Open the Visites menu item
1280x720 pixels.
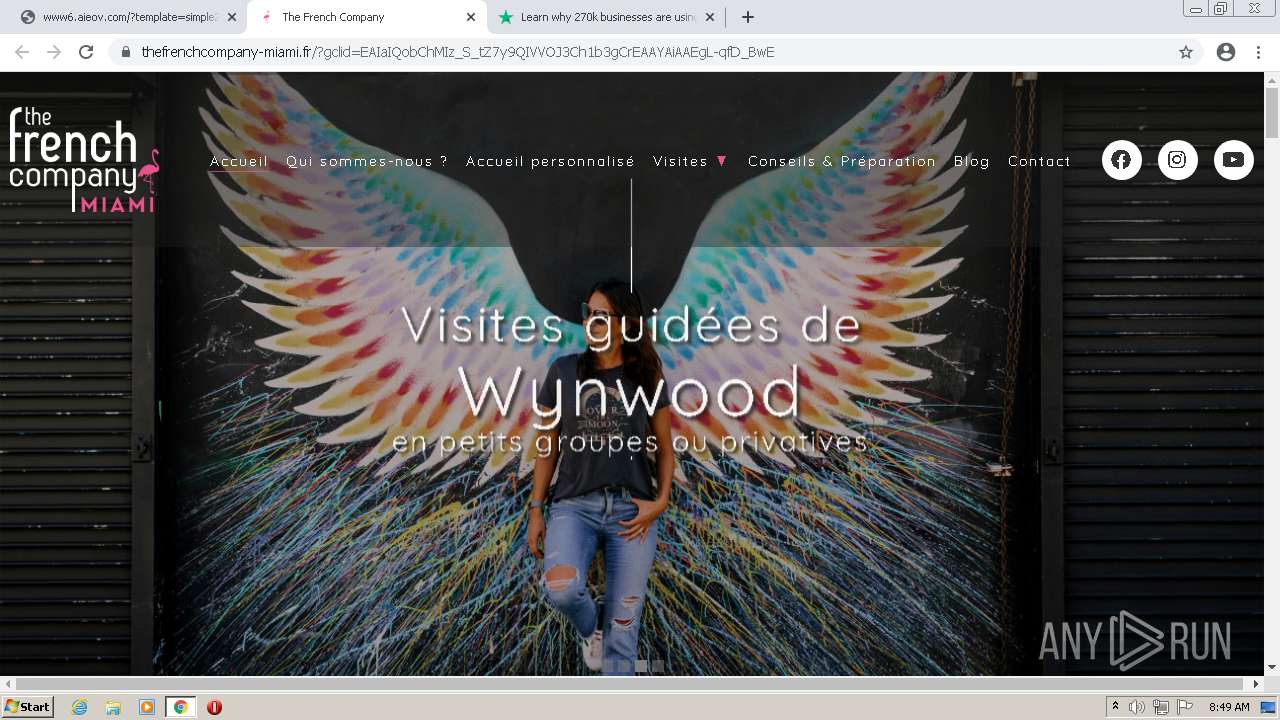(680, 161)
